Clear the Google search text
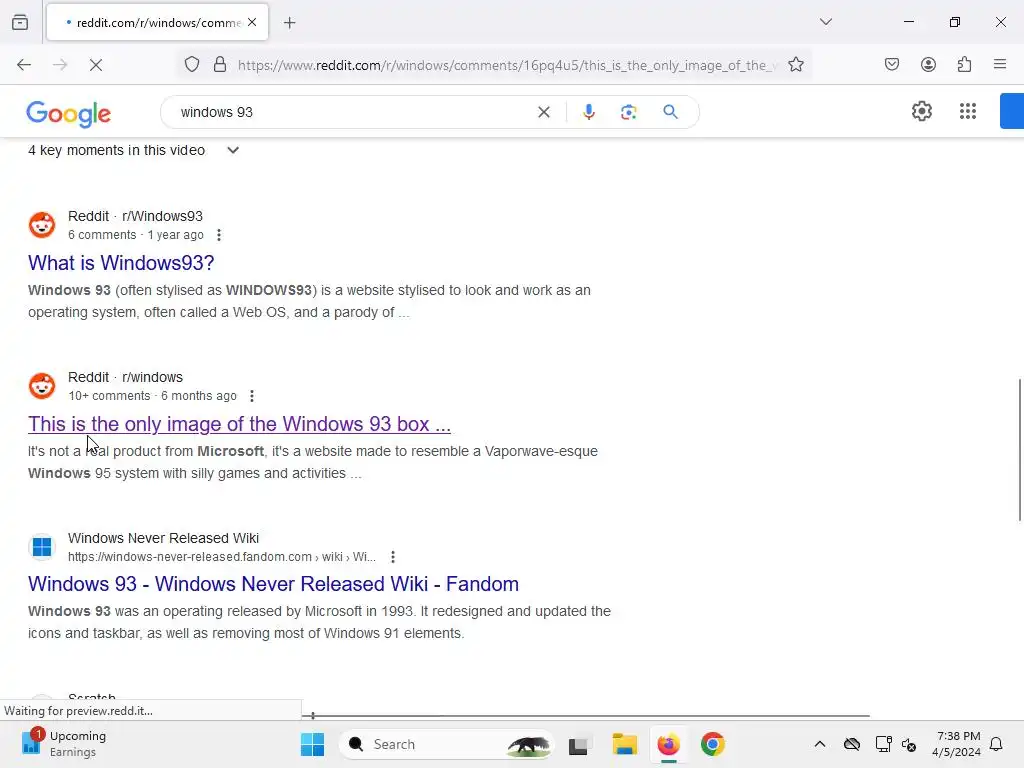Screen dimensions: 1024x768 pyautogui.click(x=543, y=112)
